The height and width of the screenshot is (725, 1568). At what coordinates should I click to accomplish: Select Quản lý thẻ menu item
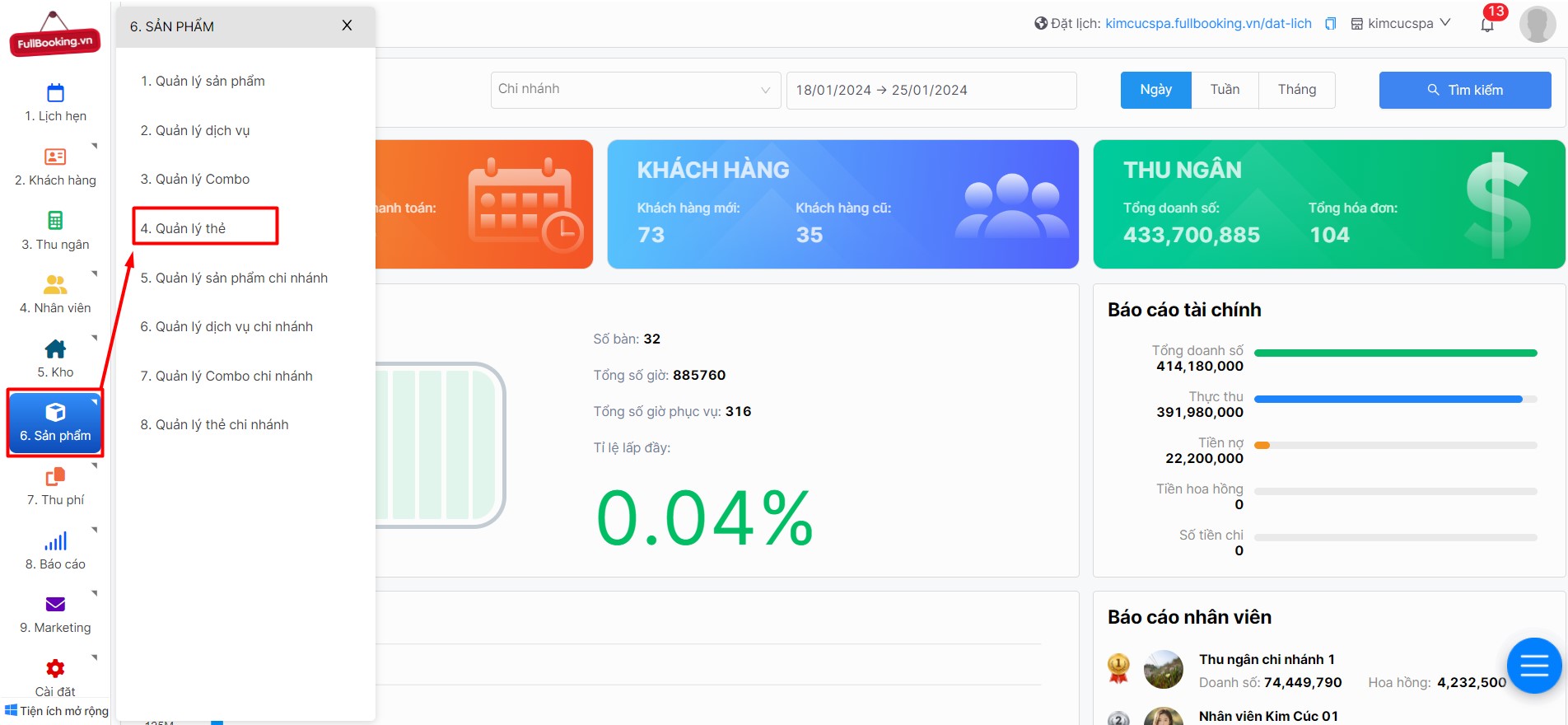tap(191, 228)
